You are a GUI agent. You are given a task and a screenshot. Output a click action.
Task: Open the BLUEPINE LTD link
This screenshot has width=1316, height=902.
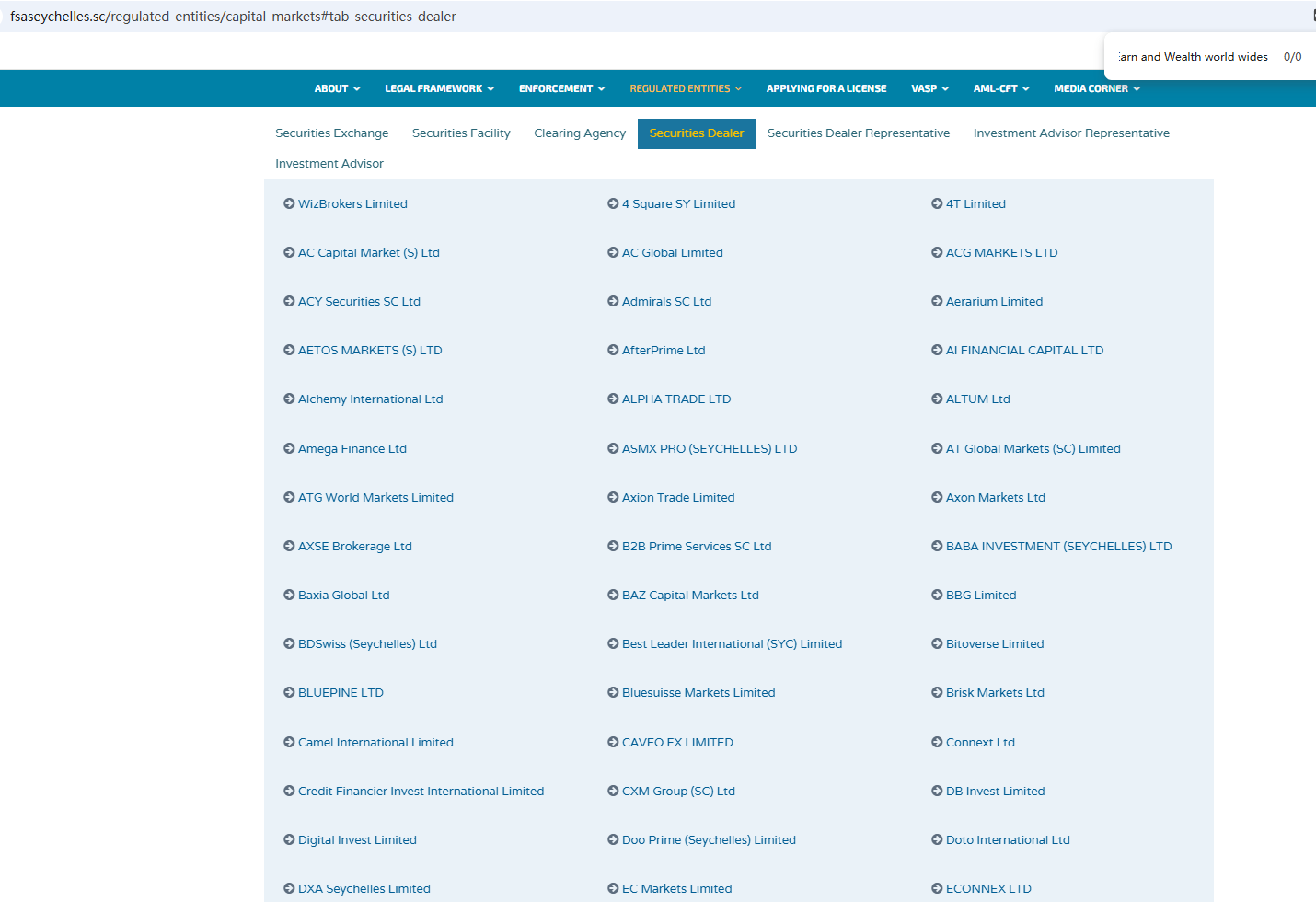point(341,692)
